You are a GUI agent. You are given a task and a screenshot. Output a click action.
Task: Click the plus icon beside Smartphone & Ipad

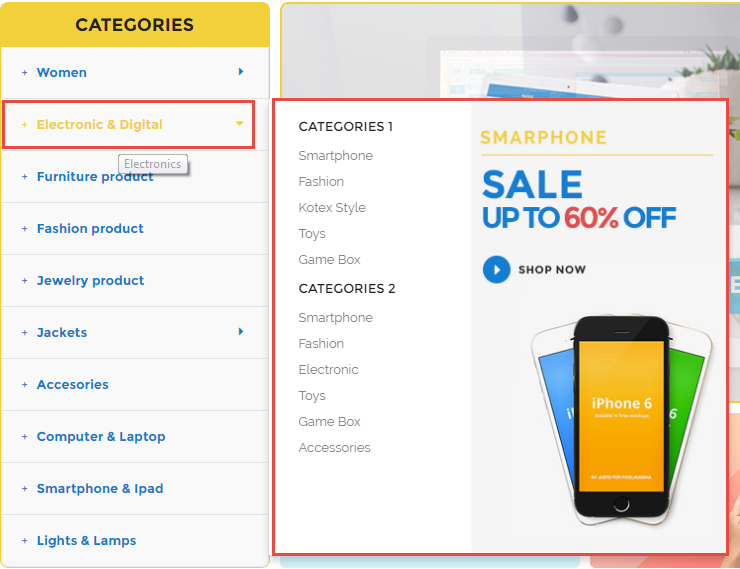tap(25, 488)
